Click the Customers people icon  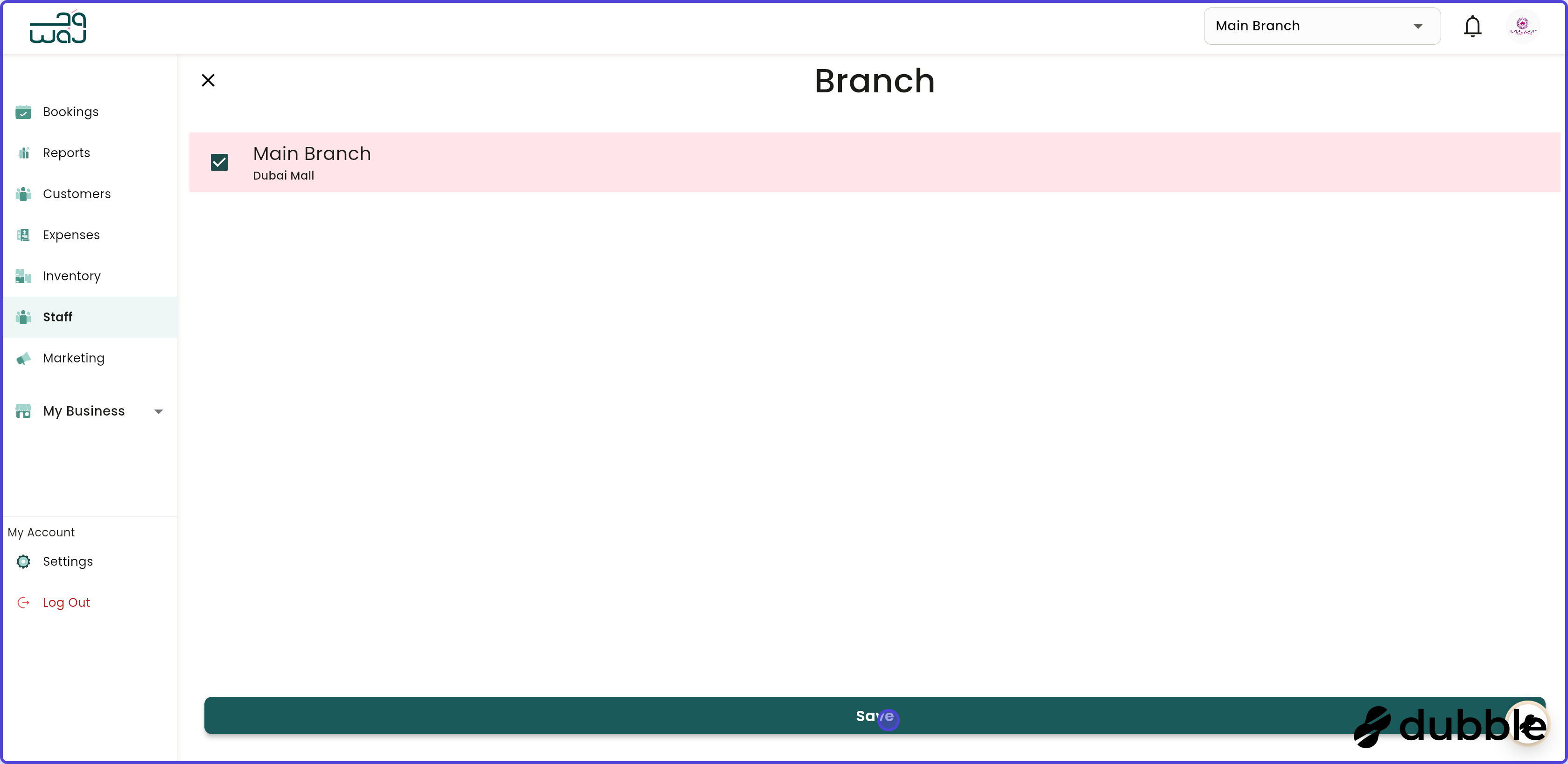(23, 194)
